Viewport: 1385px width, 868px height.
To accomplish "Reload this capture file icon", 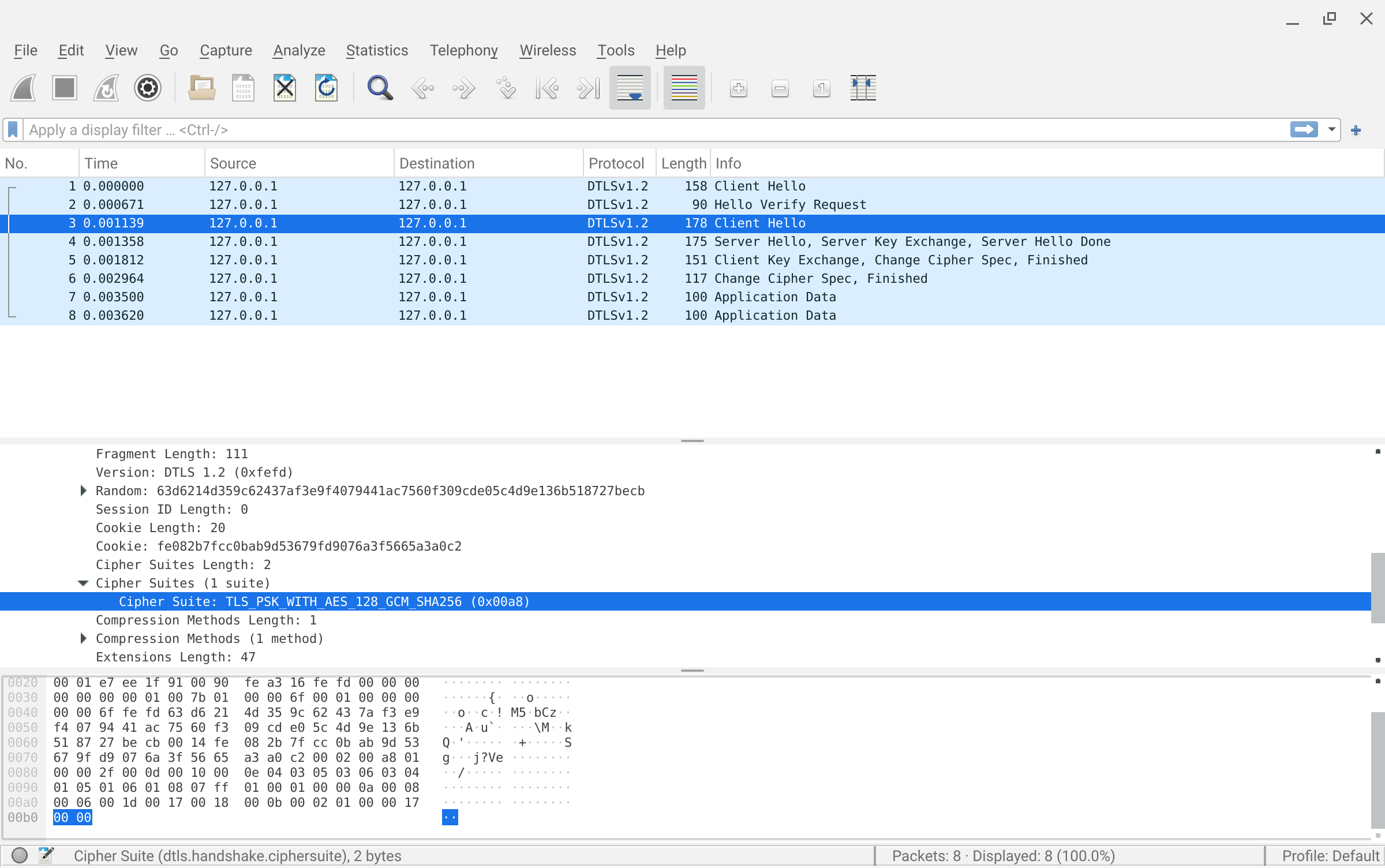I will click(x=326, y=88).
